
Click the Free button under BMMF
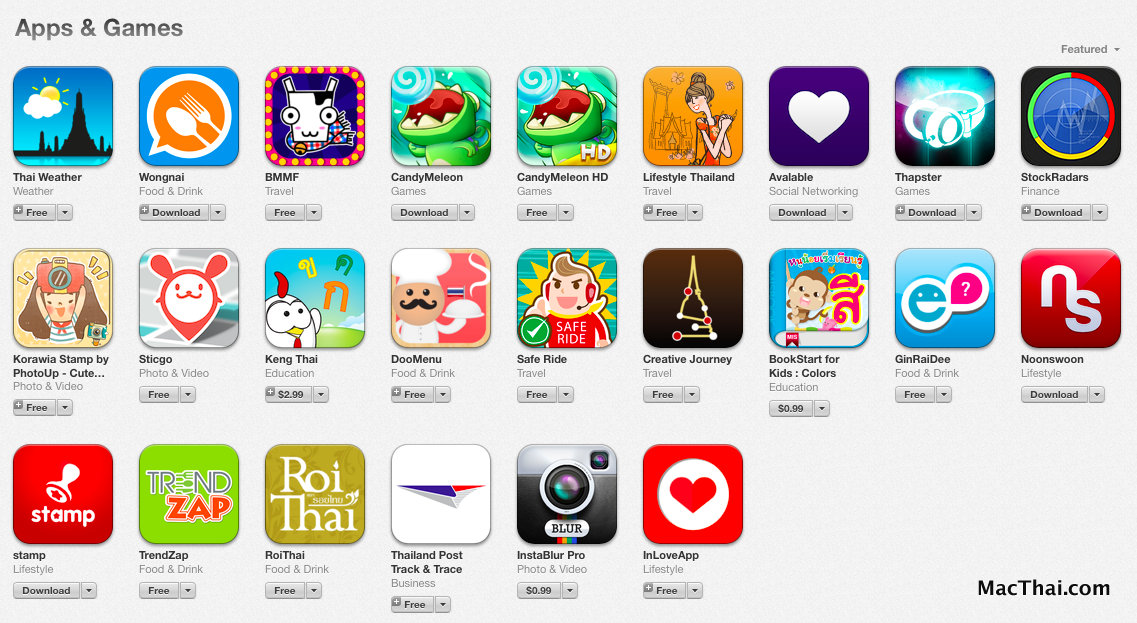tap(285, 213)
